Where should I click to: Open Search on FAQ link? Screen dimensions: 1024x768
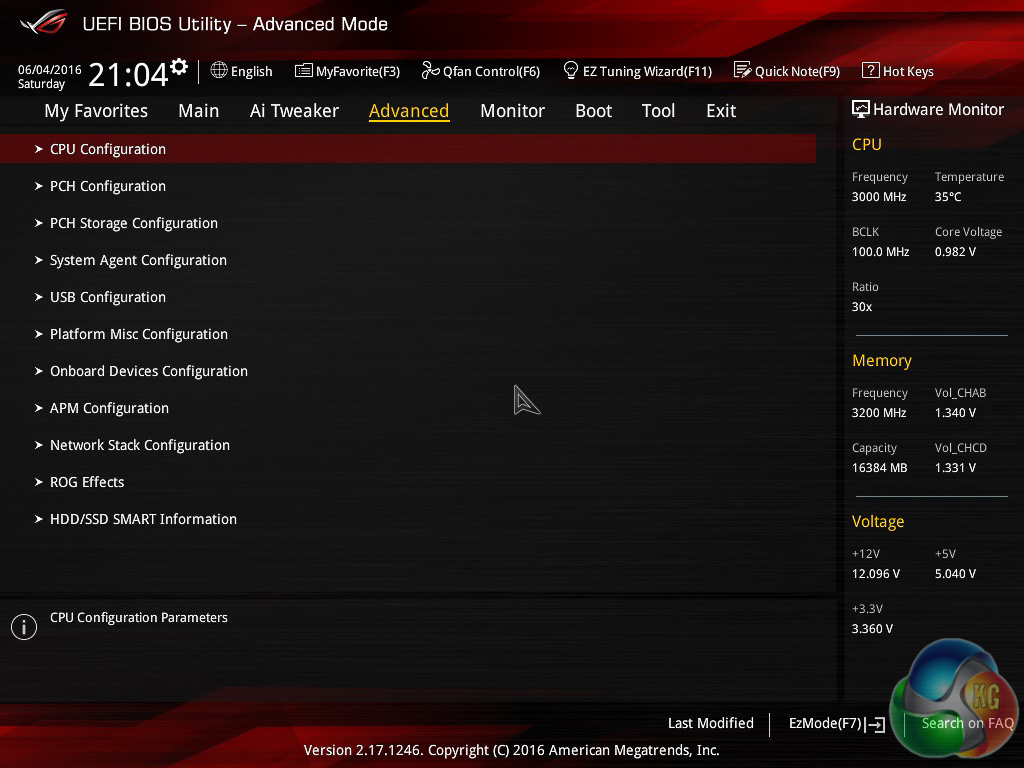[967, 723]
